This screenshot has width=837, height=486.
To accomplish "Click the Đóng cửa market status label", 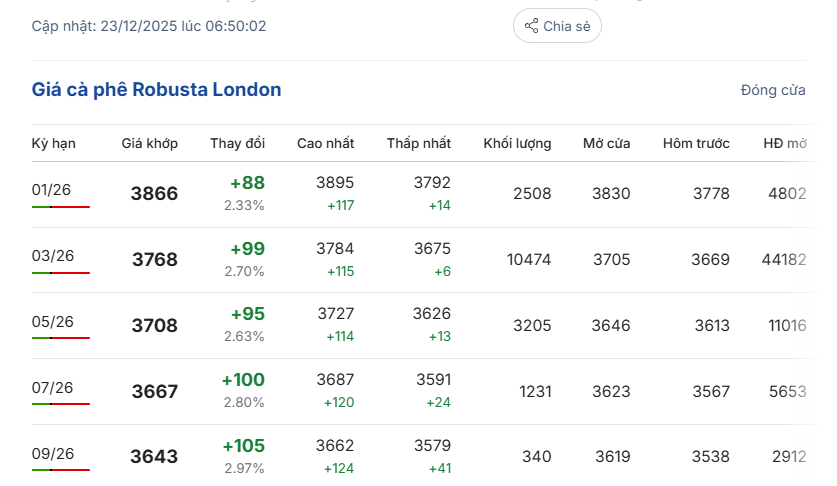I will pos(773,90).
